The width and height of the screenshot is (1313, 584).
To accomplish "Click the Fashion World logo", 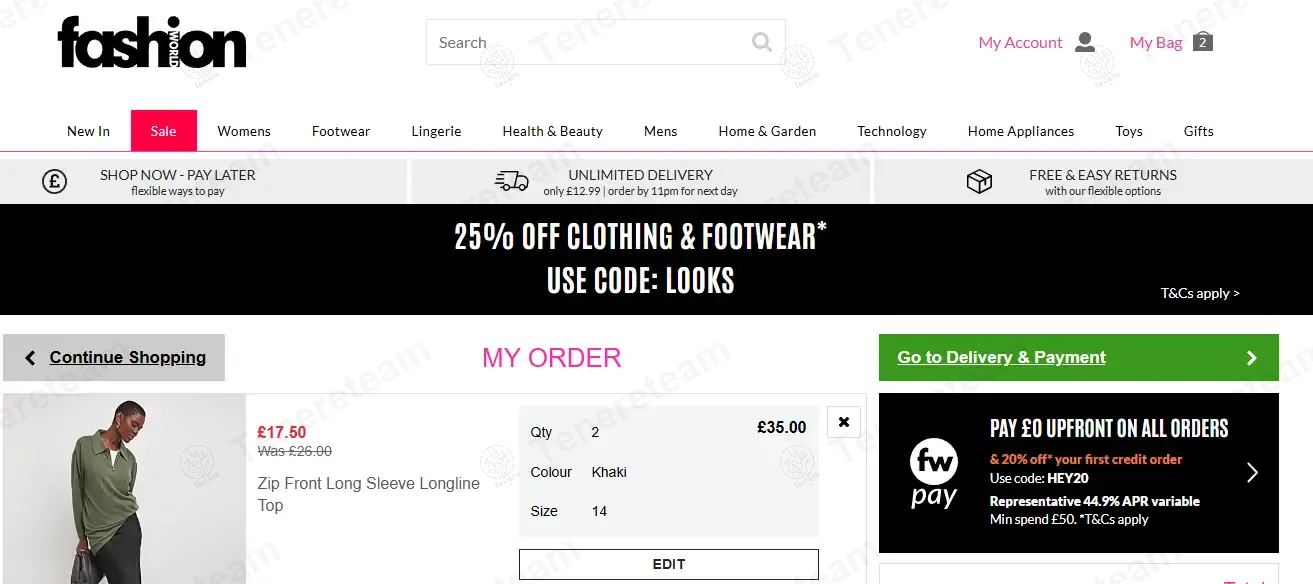I will click(x=152, y=43).
